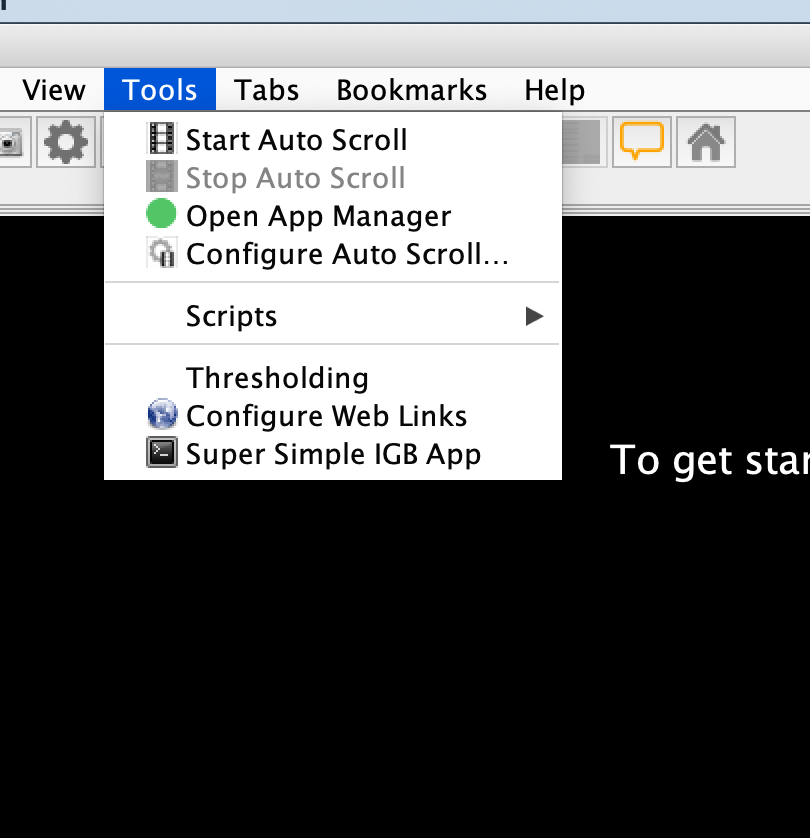Open the Bookmarks menu
Viewport: 810px width, 838px height.
(x=411, y=90)
